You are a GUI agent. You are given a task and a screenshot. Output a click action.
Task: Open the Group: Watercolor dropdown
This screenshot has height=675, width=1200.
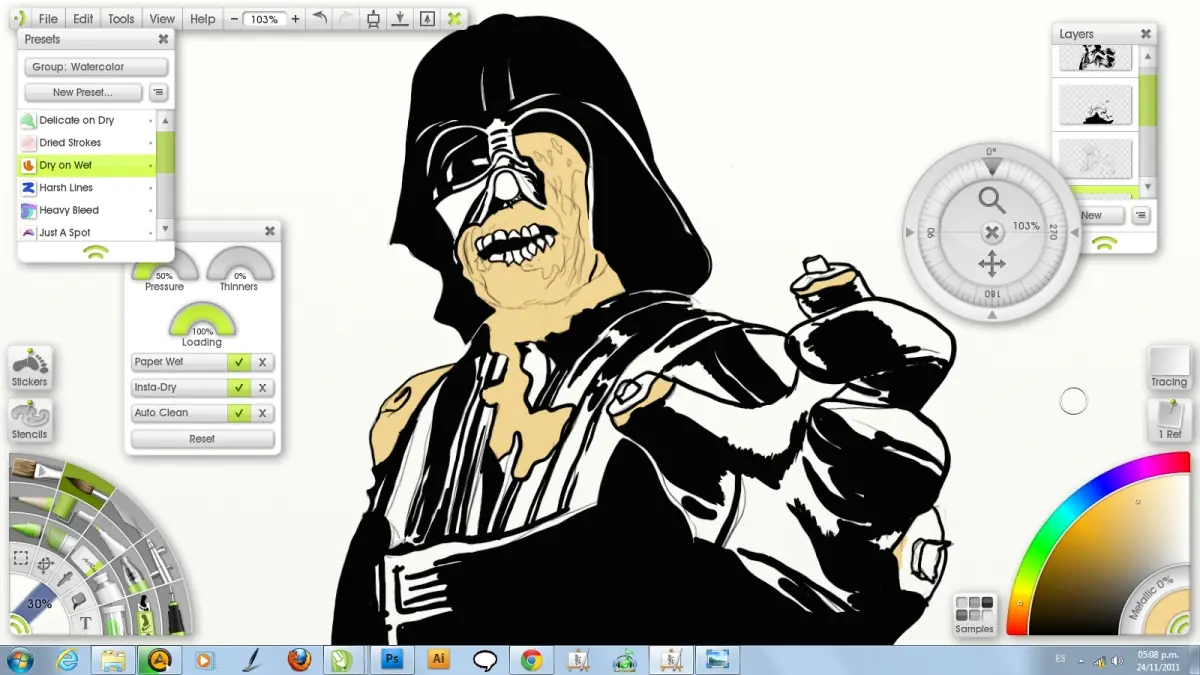96,67
